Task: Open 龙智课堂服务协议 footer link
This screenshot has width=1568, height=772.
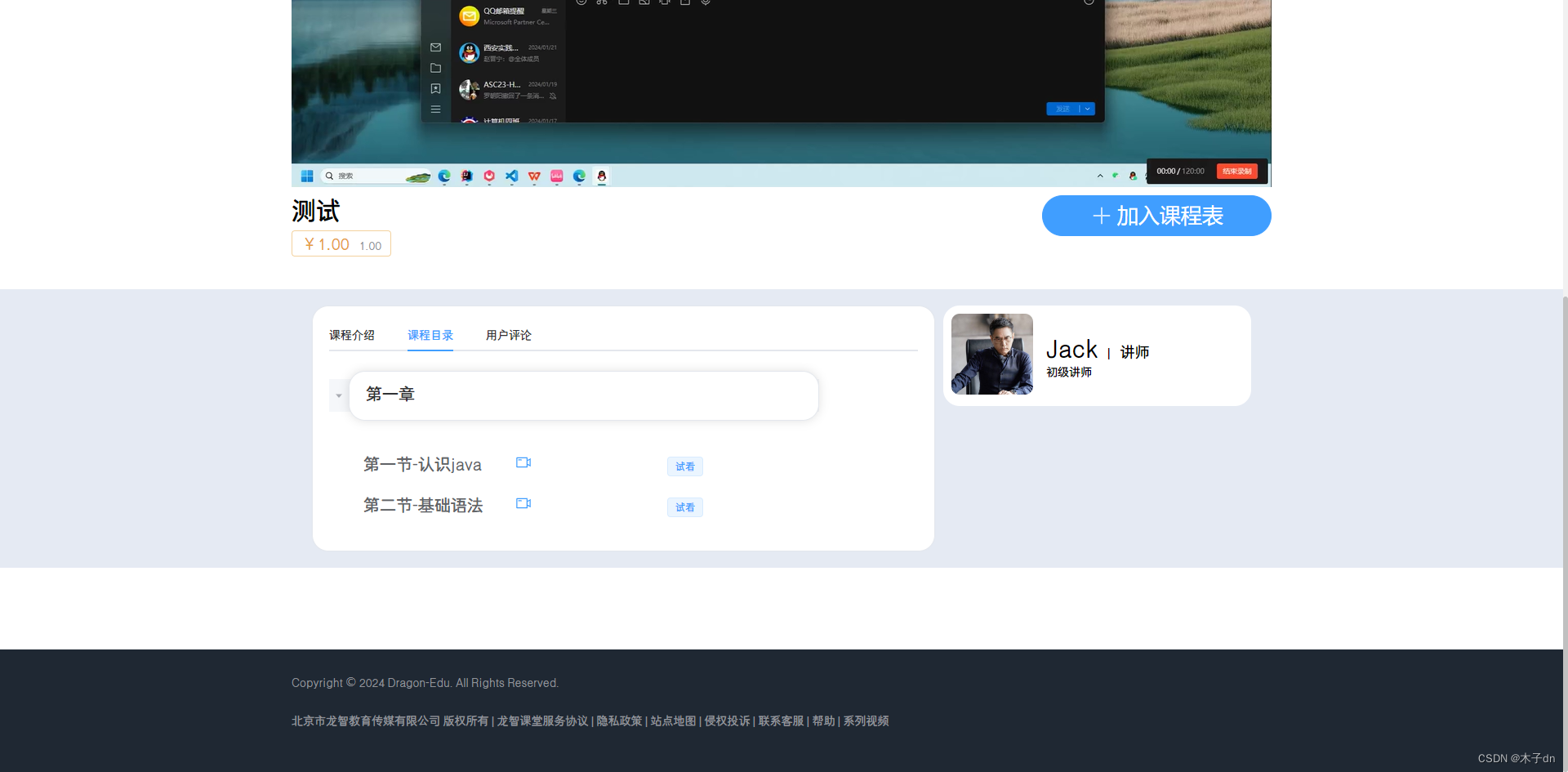Action: (x=542, y=721)
